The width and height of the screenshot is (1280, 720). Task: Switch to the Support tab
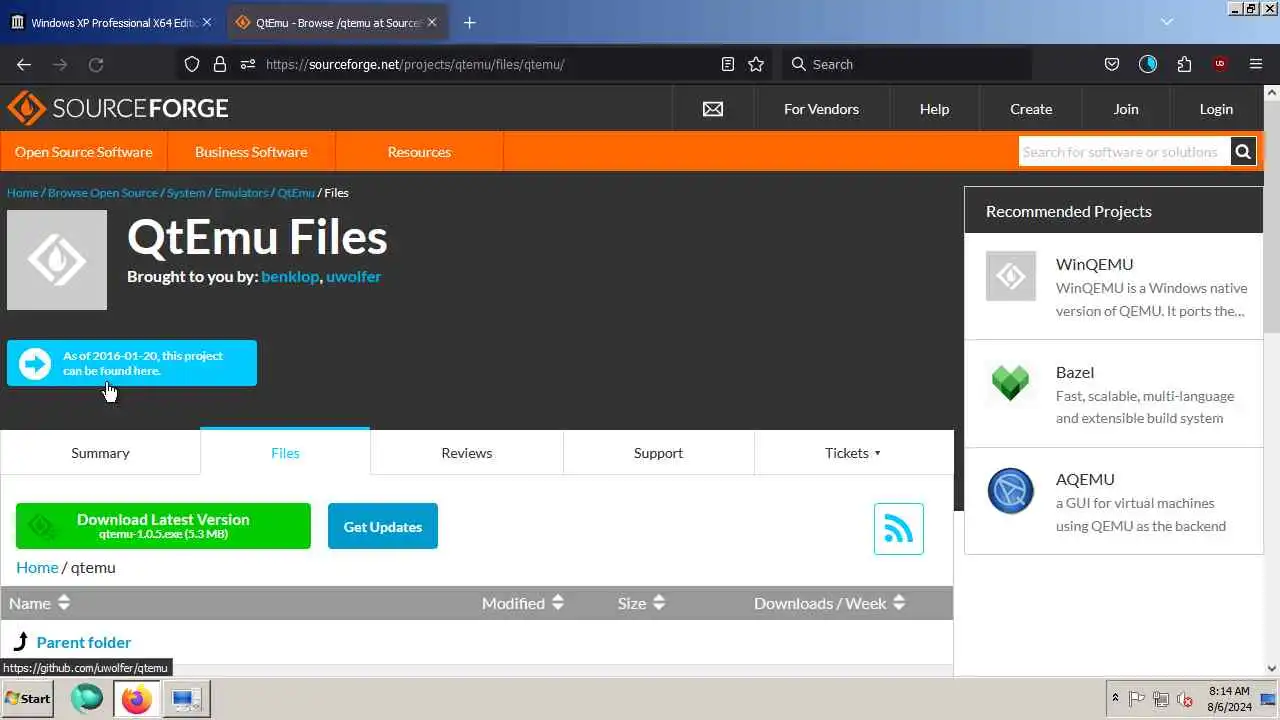tap(658, 453)
